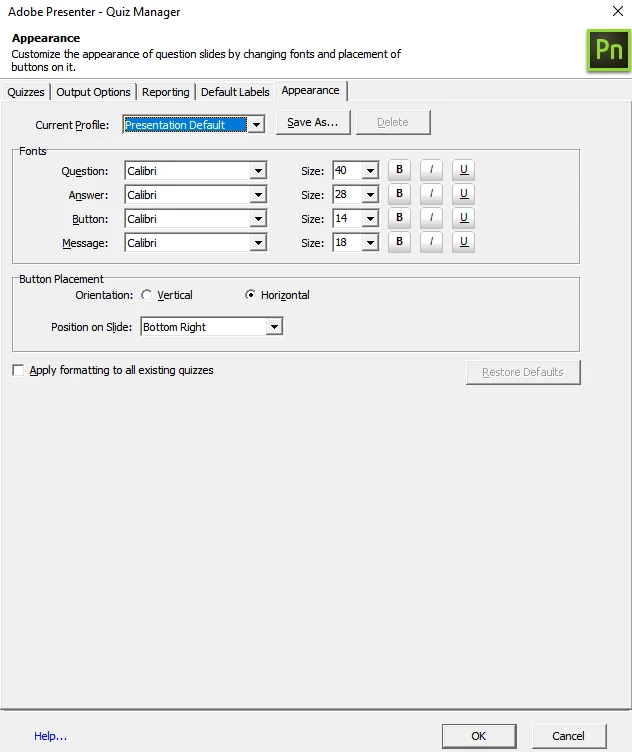Viewport: 632px width, 752px height.
Task: Open the Message font dropdown
Action: tap(196, 243)
